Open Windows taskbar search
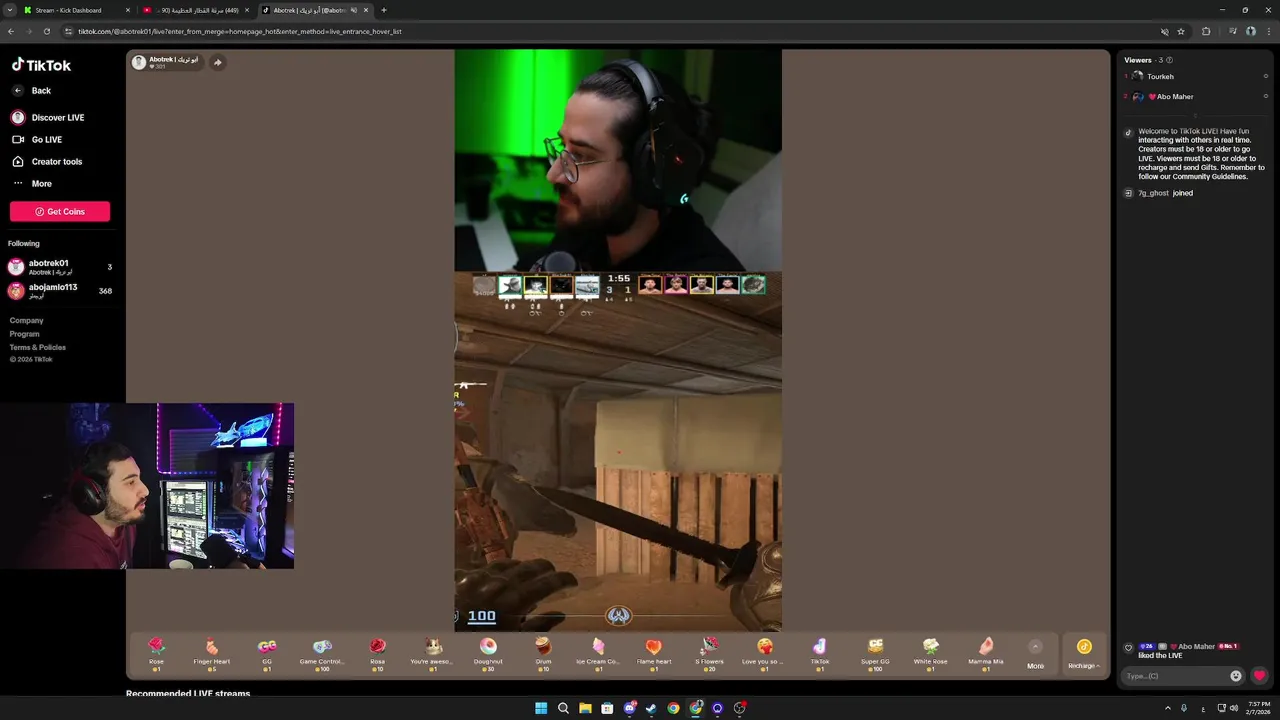 click(x=563, y=708)
